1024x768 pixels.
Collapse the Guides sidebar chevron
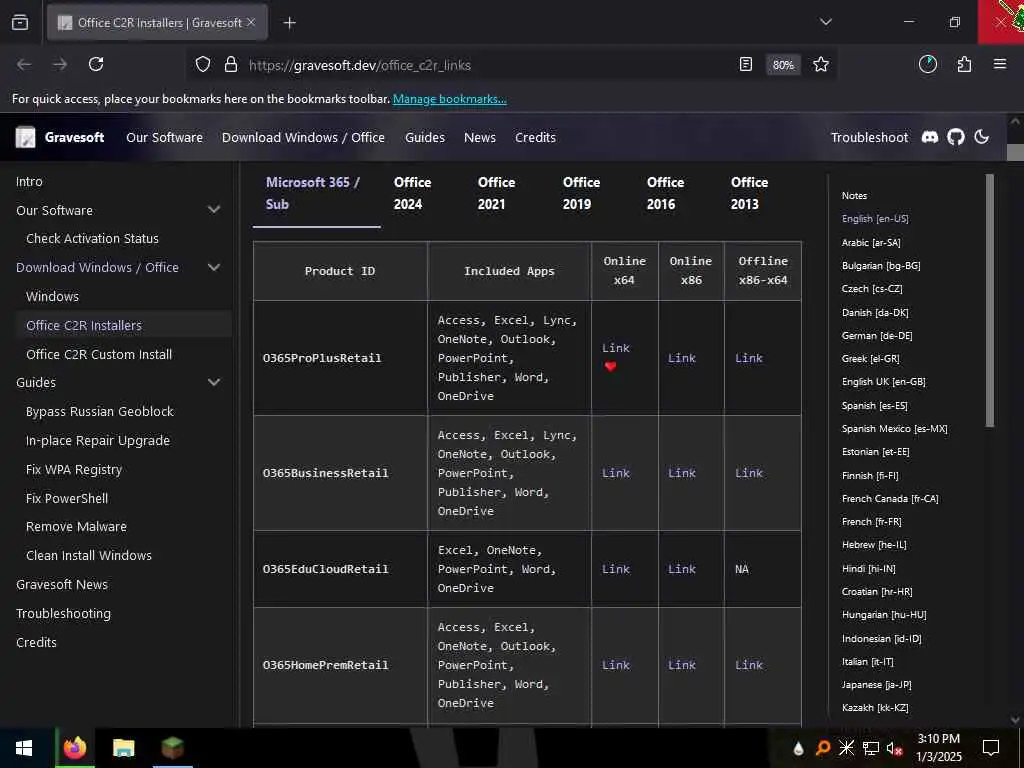click(214, 382)
